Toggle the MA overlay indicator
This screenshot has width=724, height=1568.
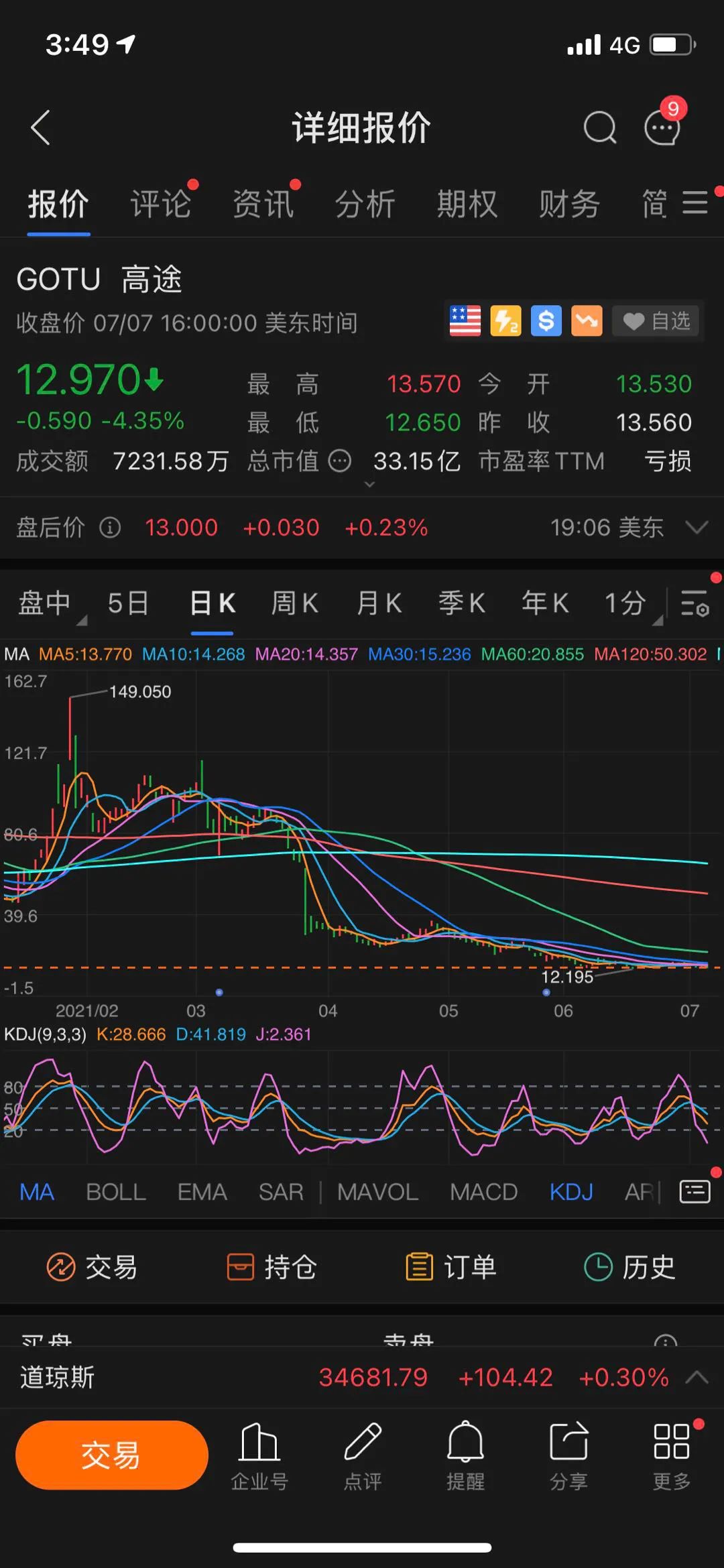click(x=37, y=1192)
